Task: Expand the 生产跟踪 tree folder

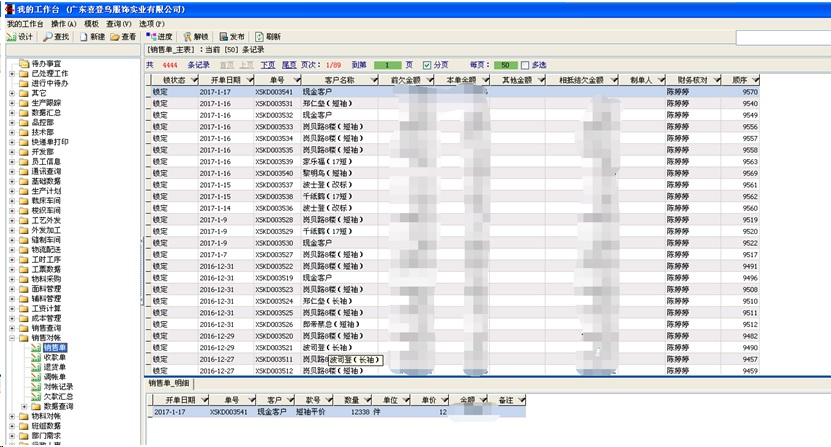Action: click(x=11, y=102)
